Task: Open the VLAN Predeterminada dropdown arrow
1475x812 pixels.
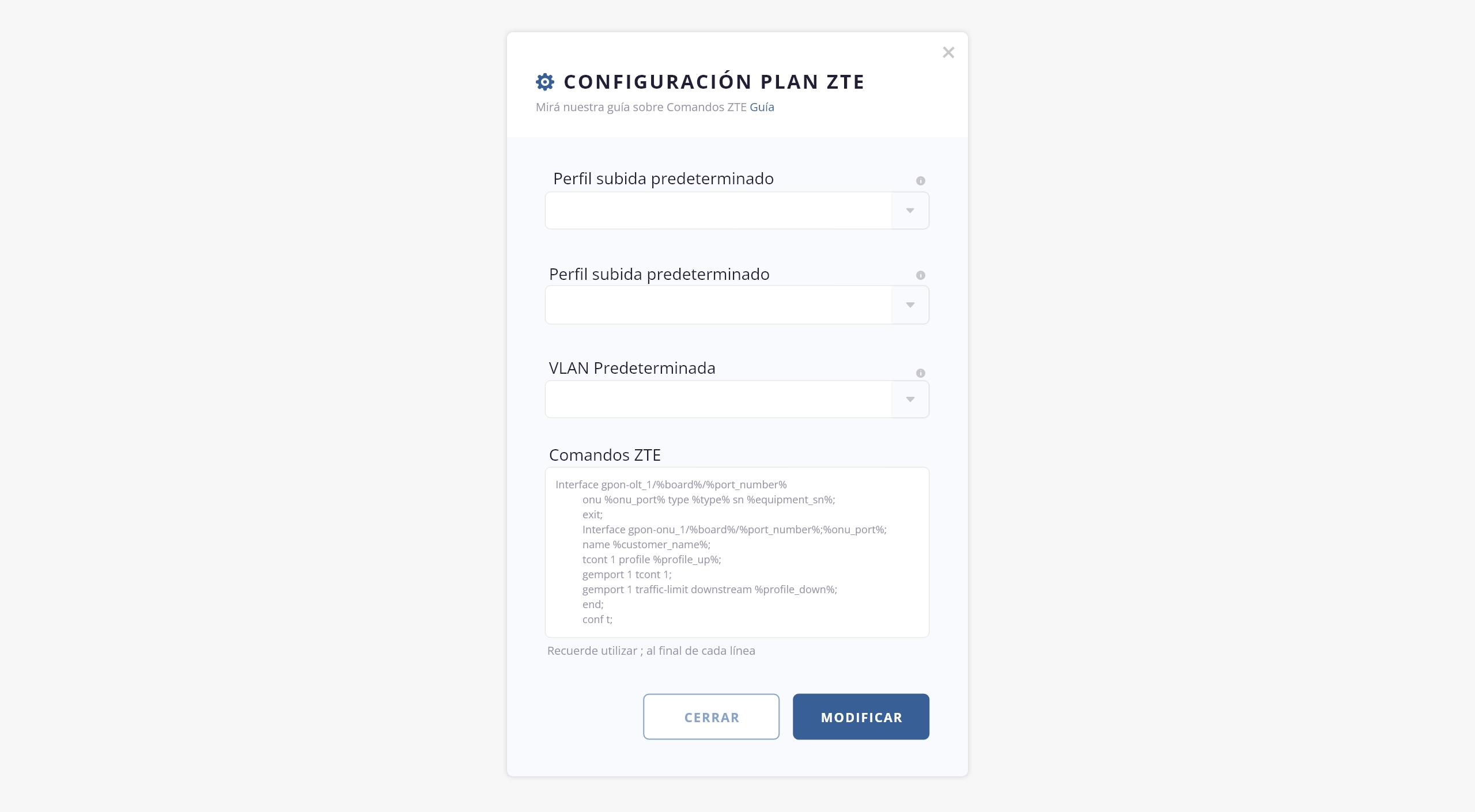Action: pyautogui.click(x=910, y=400)
